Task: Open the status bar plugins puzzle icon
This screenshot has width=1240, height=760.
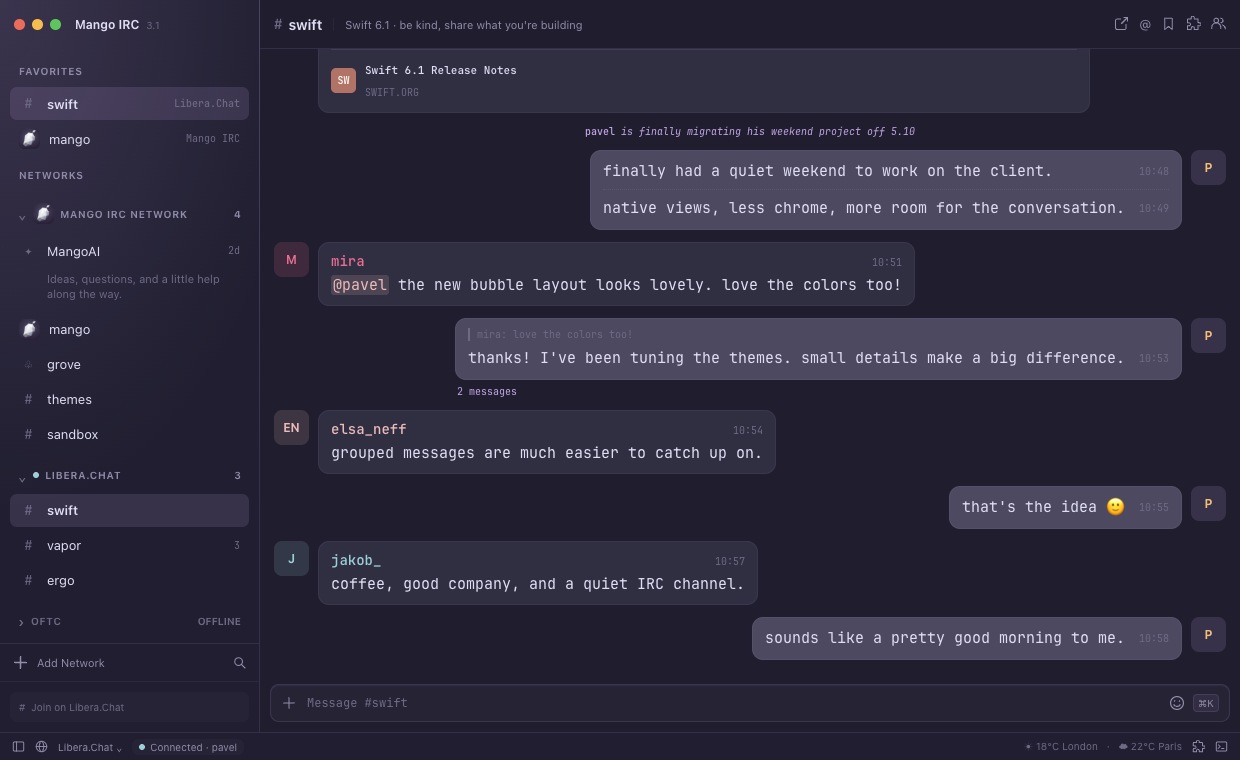Action: tap(1199, 747)
